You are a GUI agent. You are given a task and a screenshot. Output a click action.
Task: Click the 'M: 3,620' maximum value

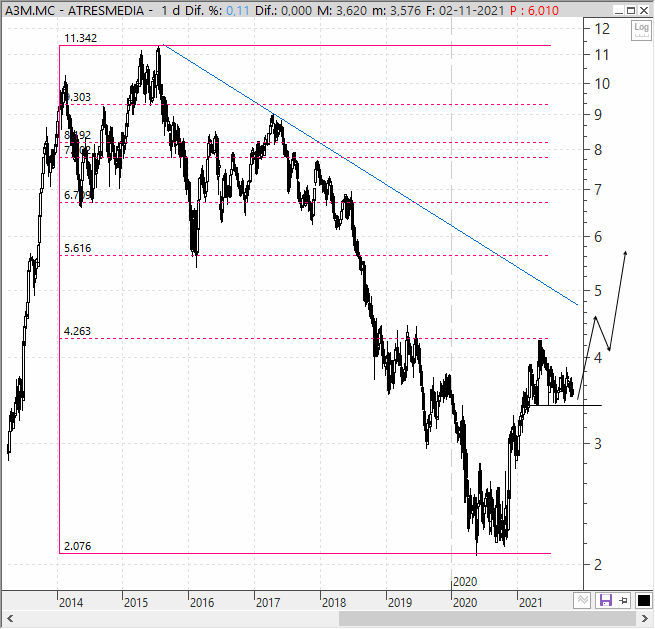[x=343, y=10]
